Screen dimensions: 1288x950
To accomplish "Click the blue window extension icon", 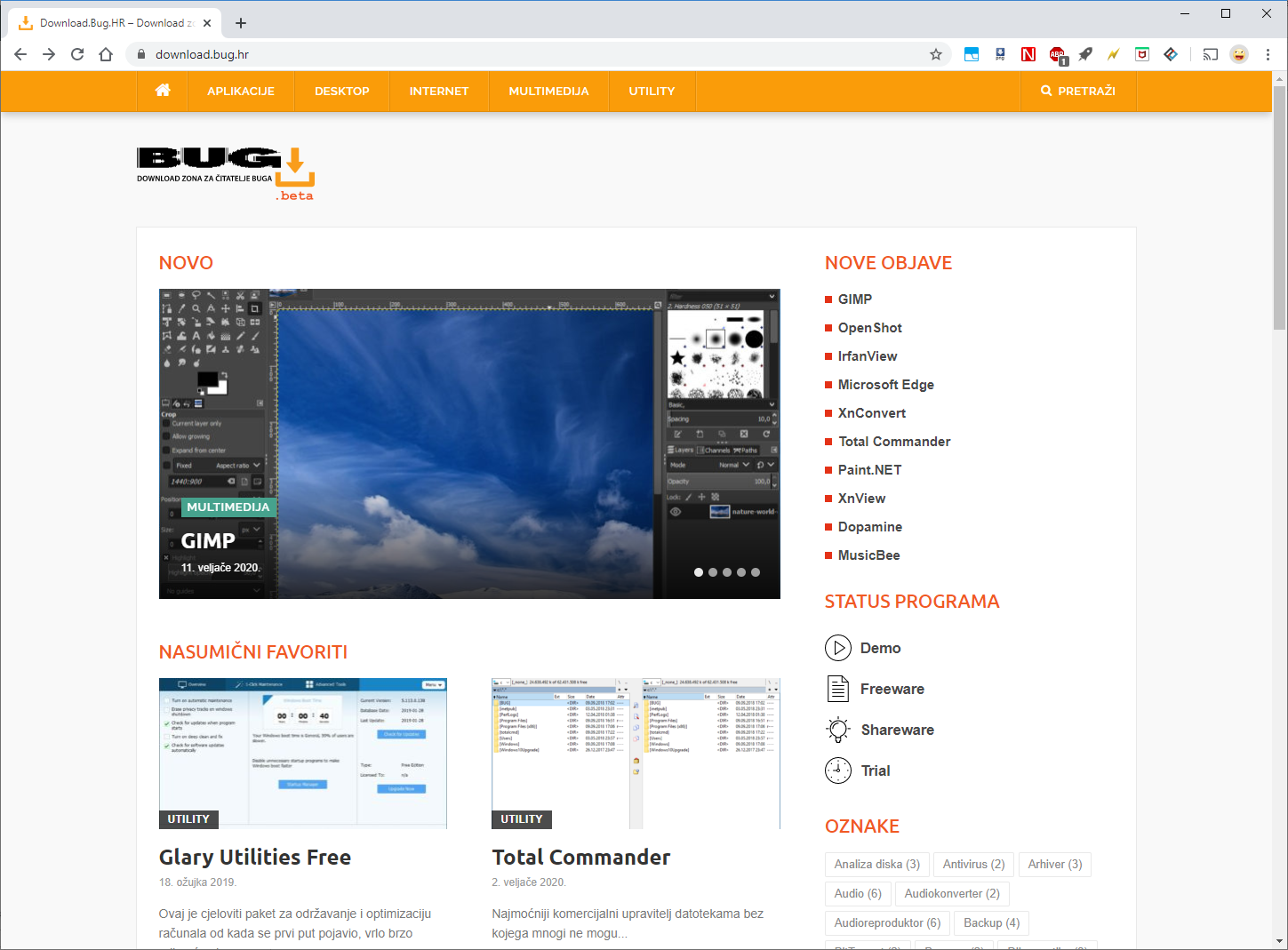I will 972,54.
